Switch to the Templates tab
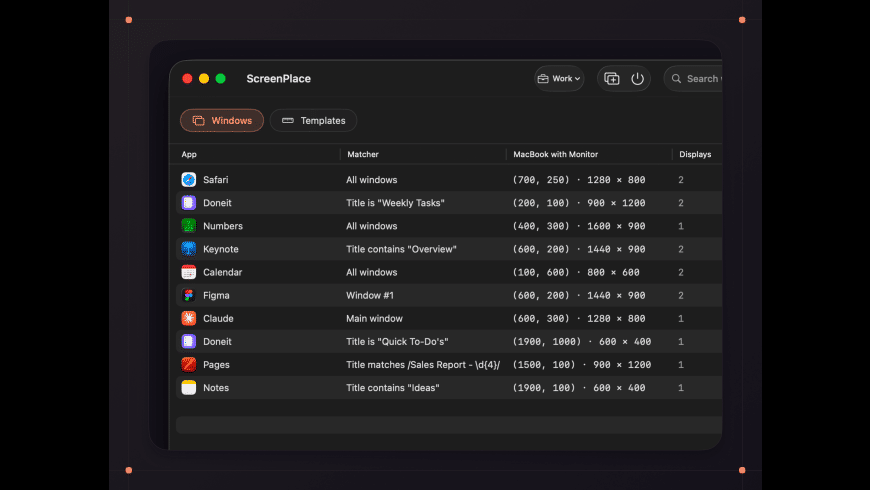 313,120
